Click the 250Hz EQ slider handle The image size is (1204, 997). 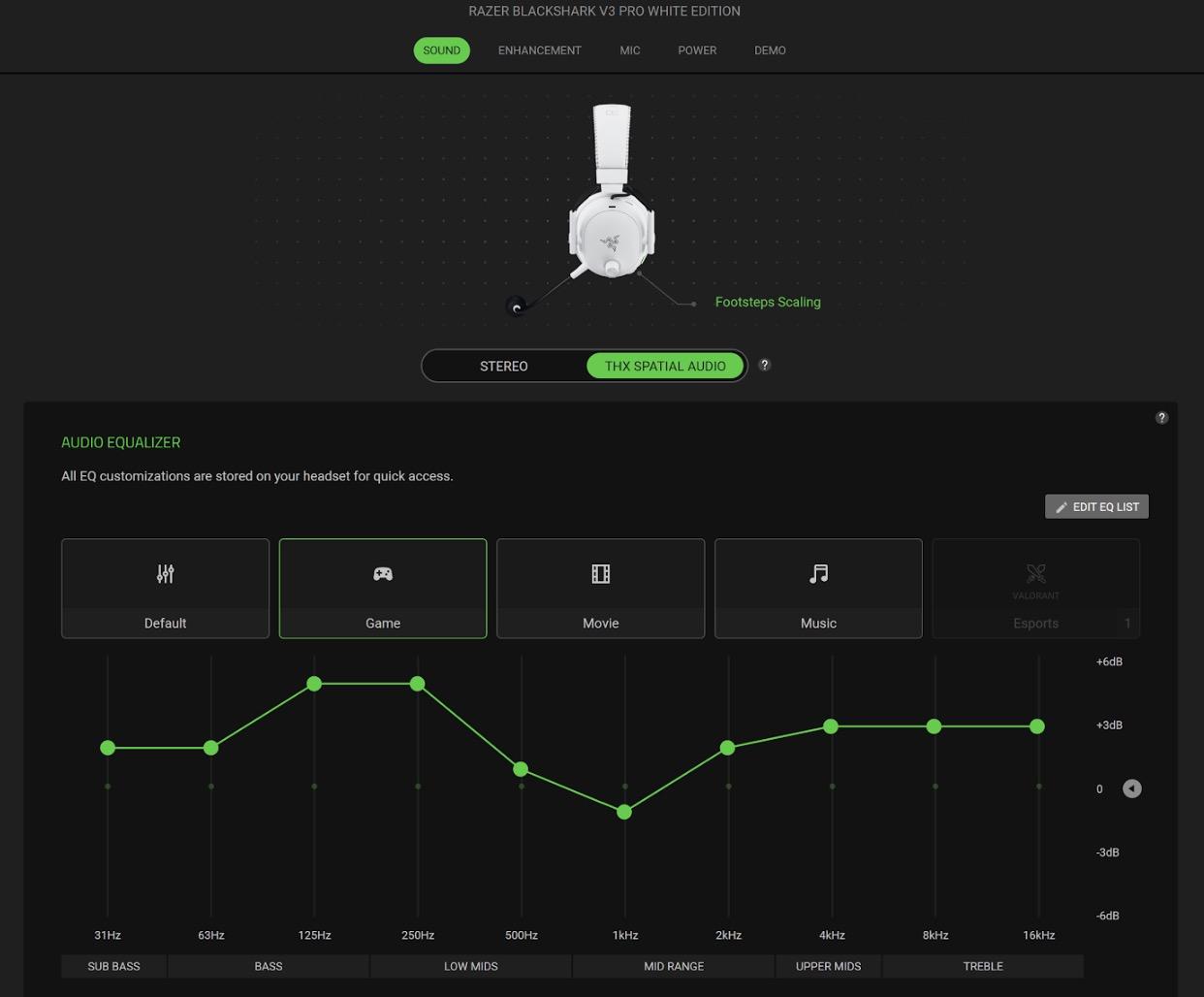point(418,684)
